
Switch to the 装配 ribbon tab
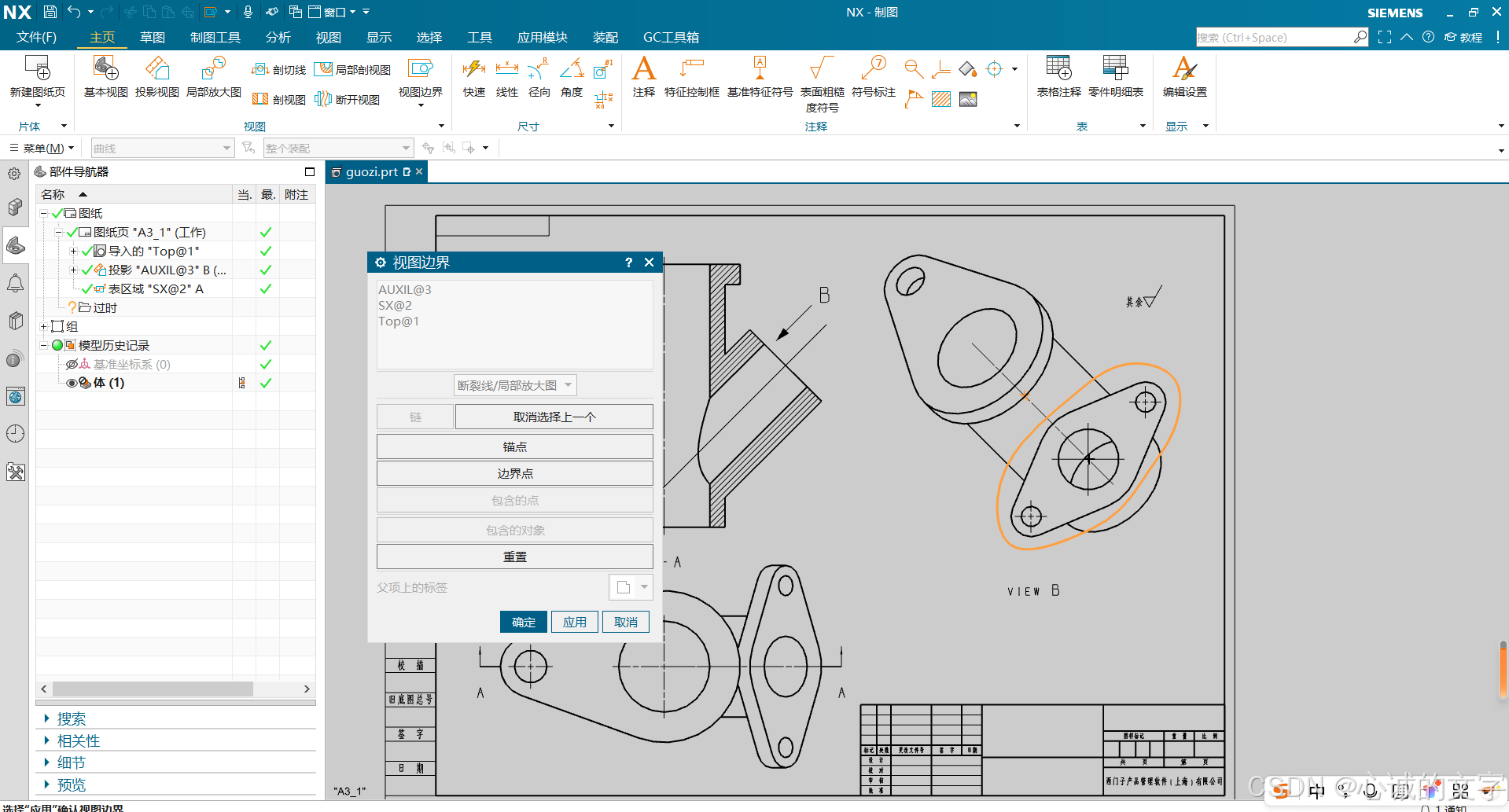[605, 37]
